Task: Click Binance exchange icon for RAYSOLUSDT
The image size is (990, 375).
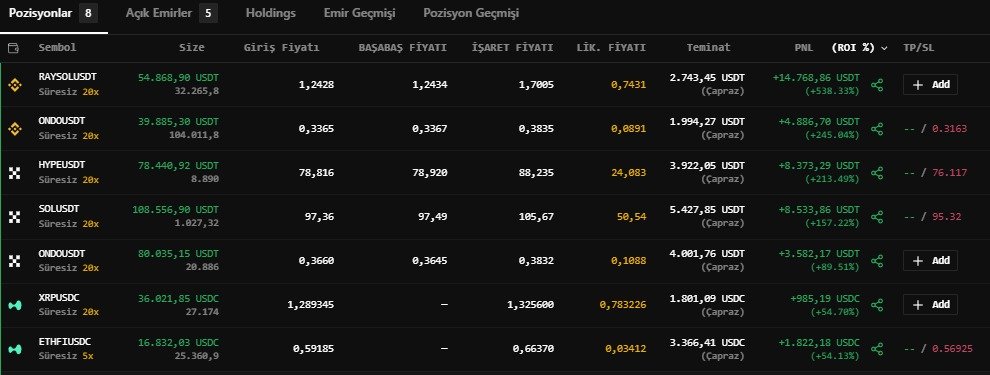Action: click(x=15, y=84)
